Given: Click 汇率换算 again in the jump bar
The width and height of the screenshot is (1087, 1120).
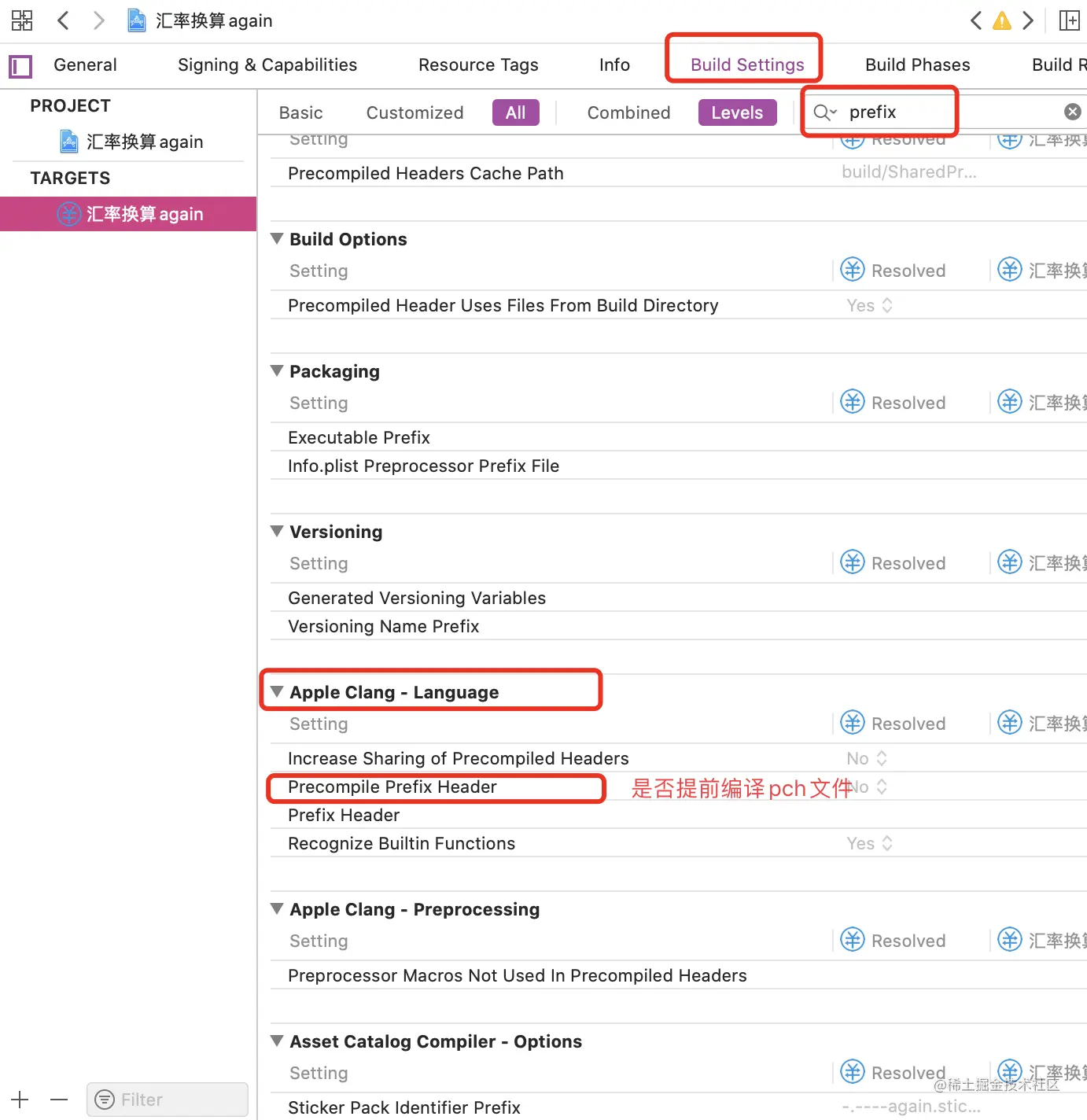Looking at the screenshot, I should [x=214, y=20].
